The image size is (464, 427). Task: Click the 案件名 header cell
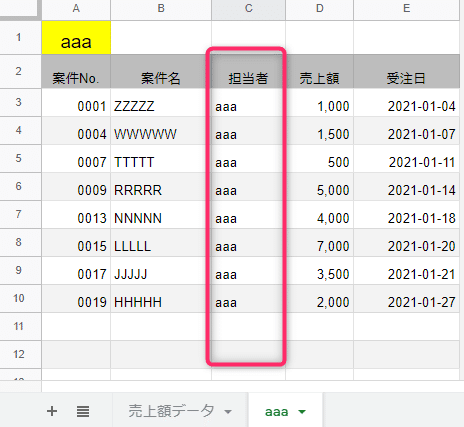coord(161,72)
